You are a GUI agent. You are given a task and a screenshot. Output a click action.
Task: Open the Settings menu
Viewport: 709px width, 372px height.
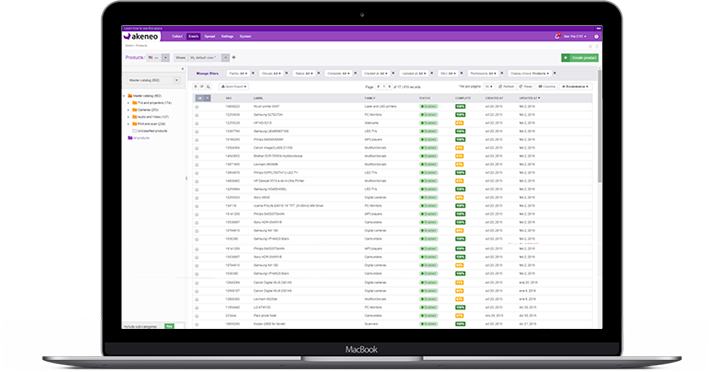point(227,37)
